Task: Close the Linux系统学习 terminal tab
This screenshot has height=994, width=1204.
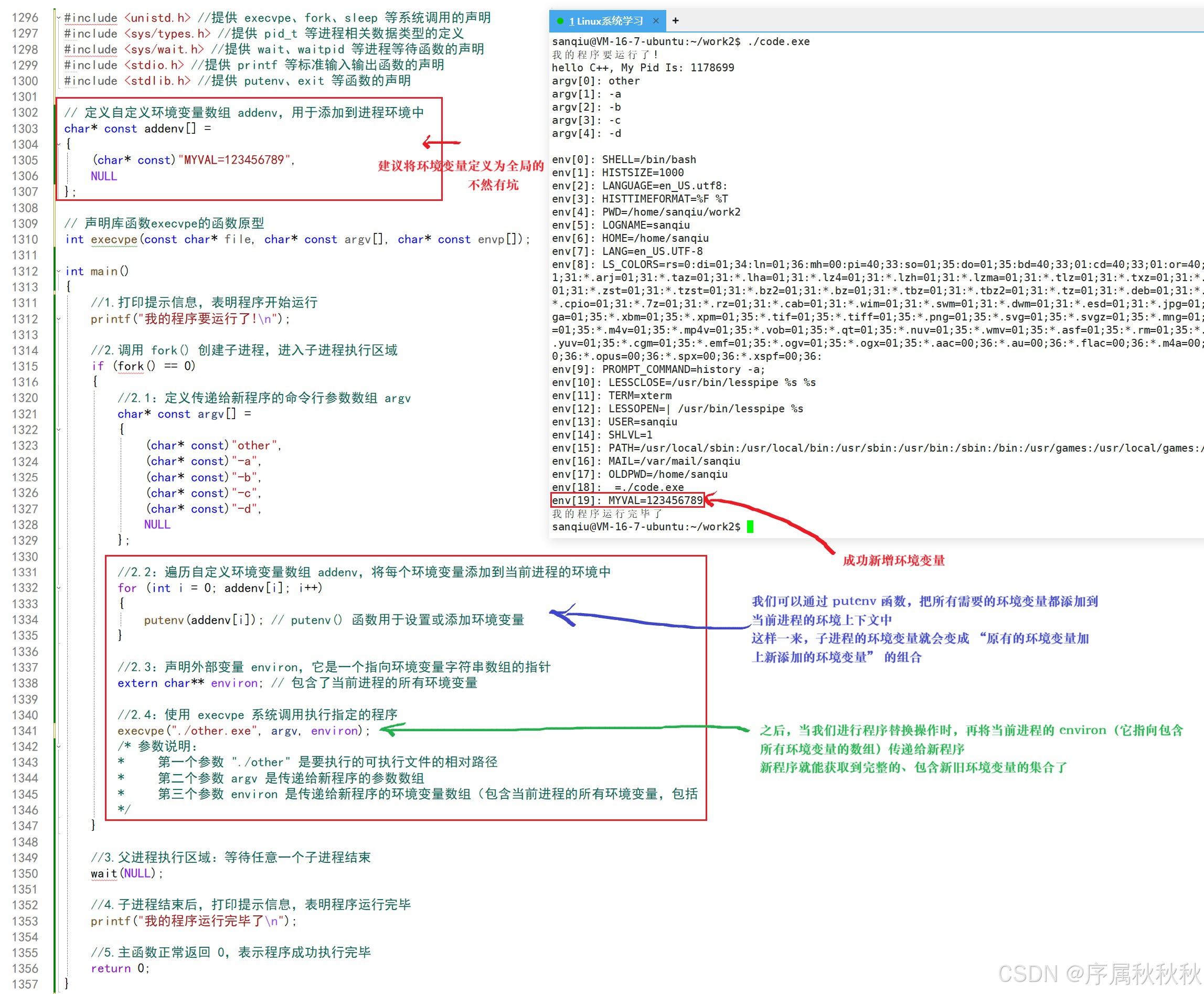Action: coord(656,20)
